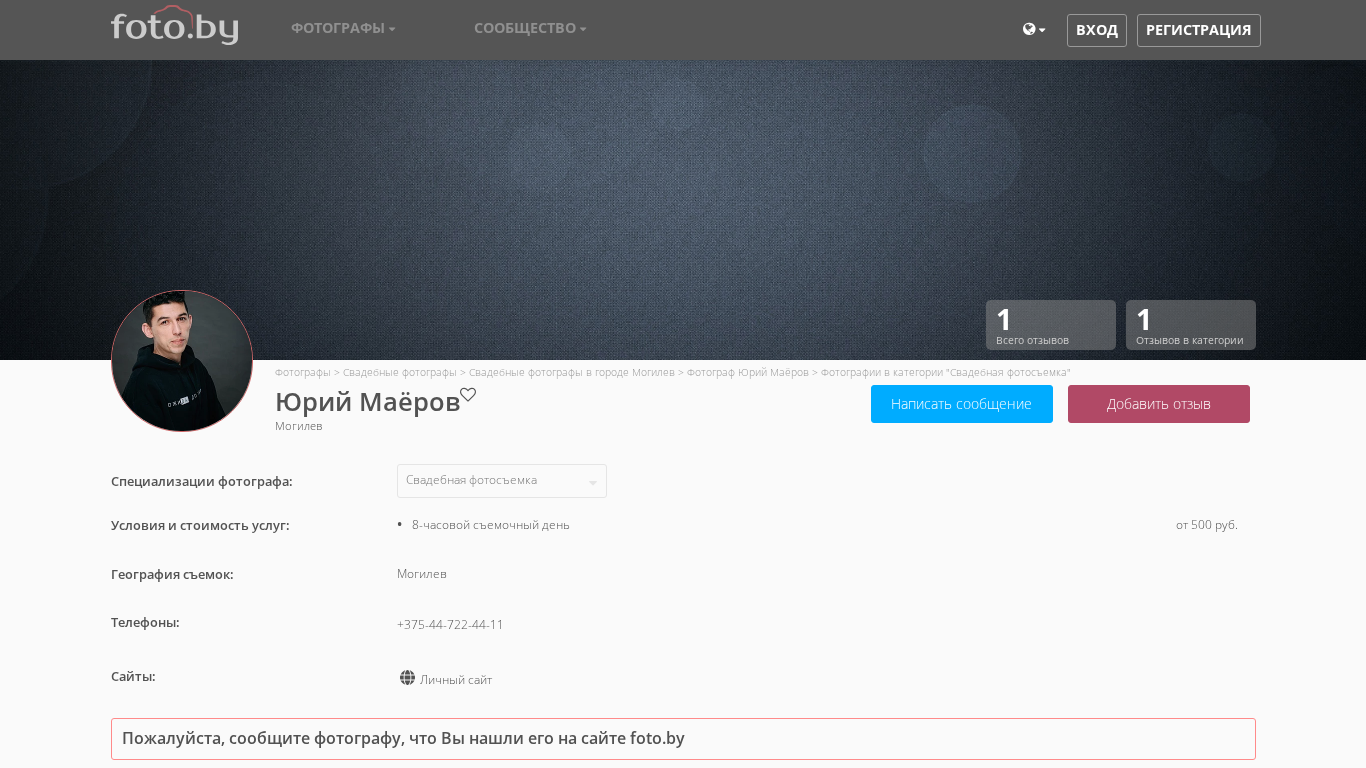Follow Свадебные фотографы в городе Могилев breadcrumb

(x=571, y=372)
